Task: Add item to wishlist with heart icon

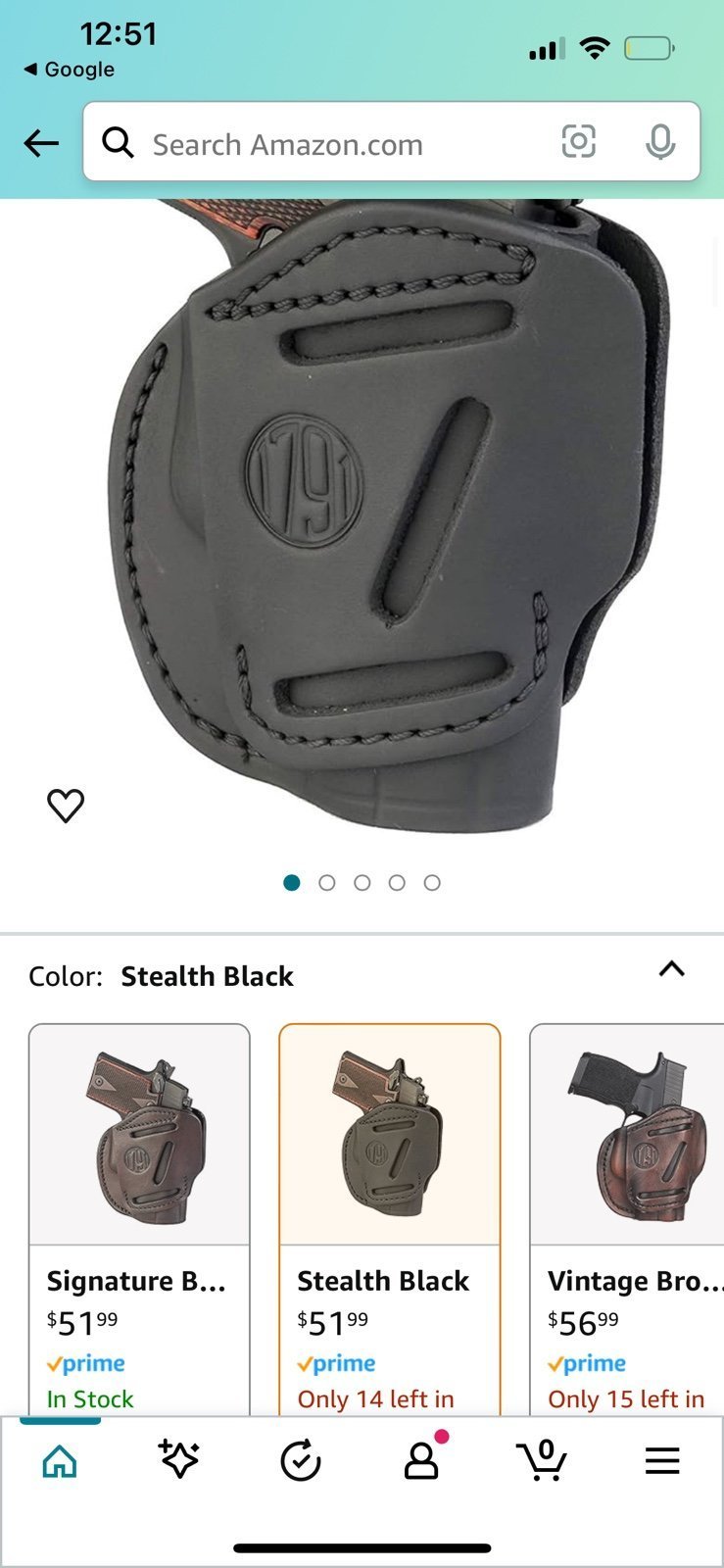Action: pyautogui.click(x=66, y=806)
